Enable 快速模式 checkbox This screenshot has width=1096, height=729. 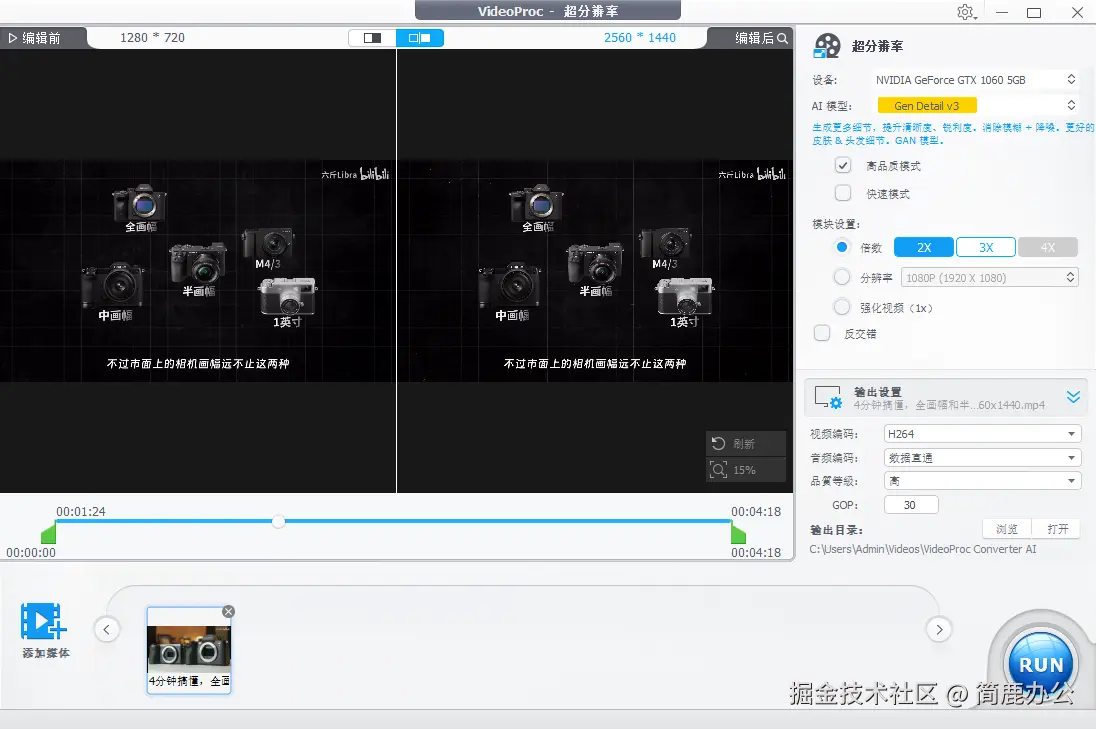coord(841,193)
